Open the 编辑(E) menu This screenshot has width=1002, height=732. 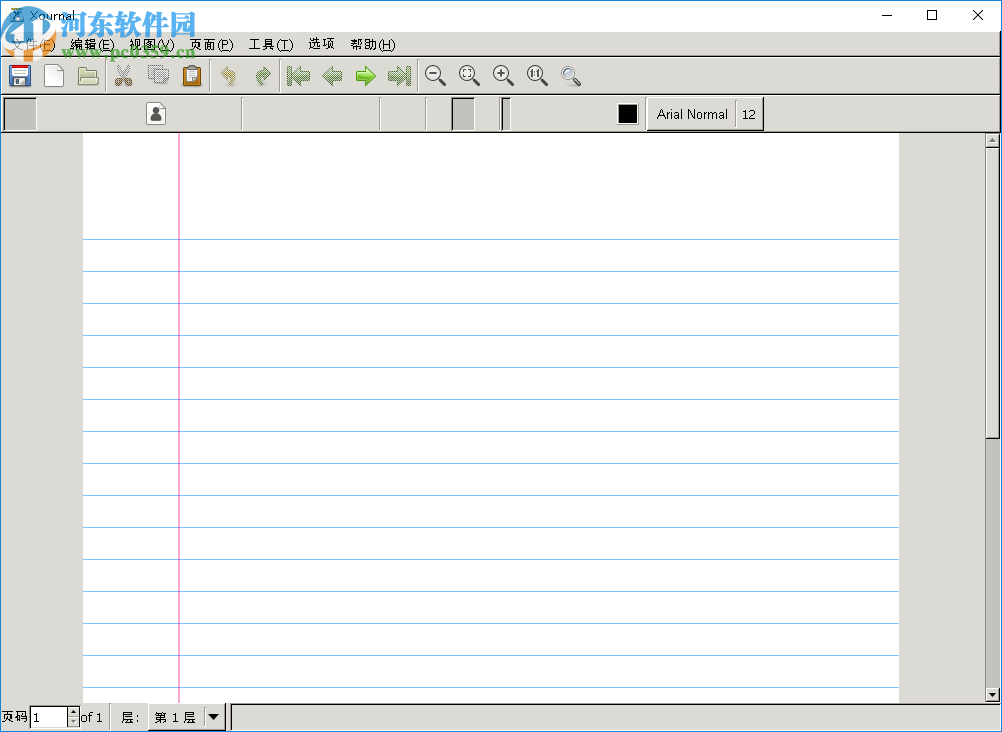pyautogui.click(x=92, y=44)
